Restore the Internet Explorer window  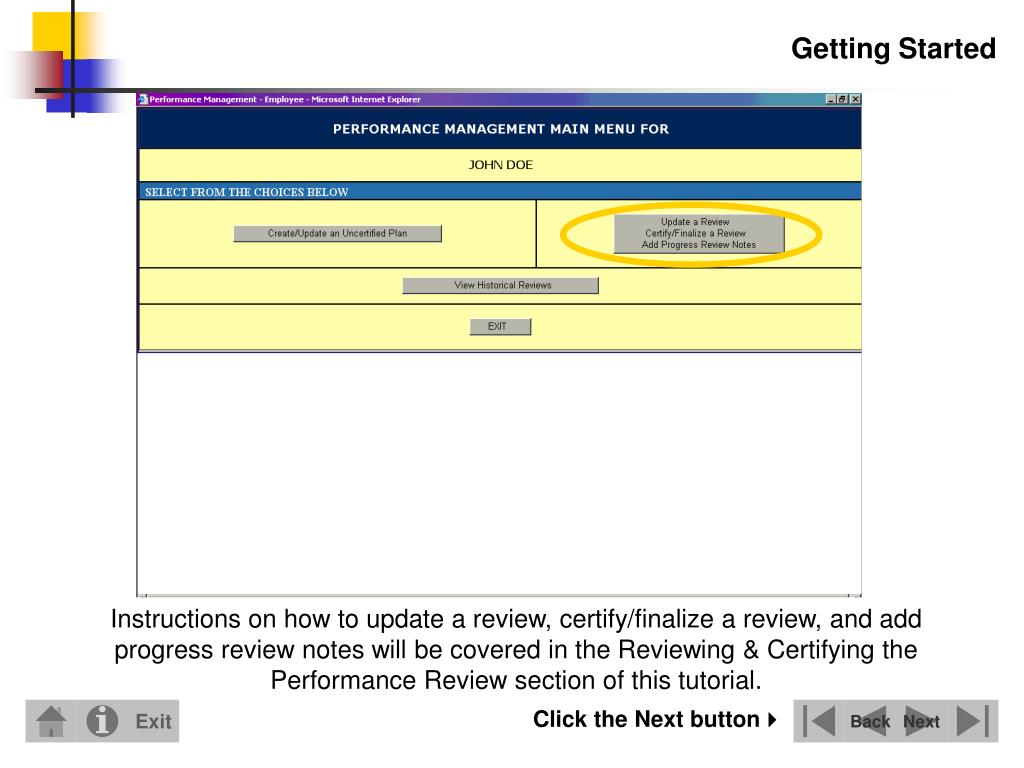(x=842, y=99)
